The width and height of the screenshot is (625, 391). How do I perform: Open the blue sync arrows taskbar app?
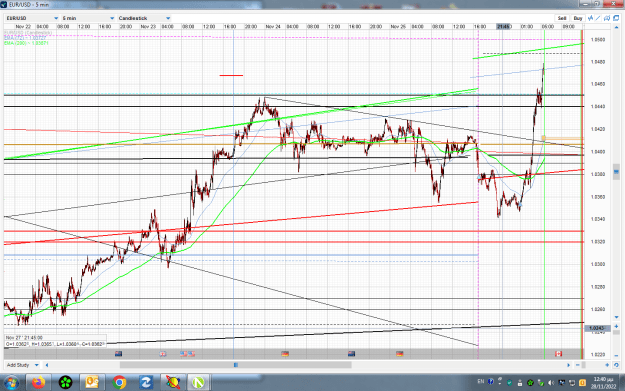pos(145,383)
